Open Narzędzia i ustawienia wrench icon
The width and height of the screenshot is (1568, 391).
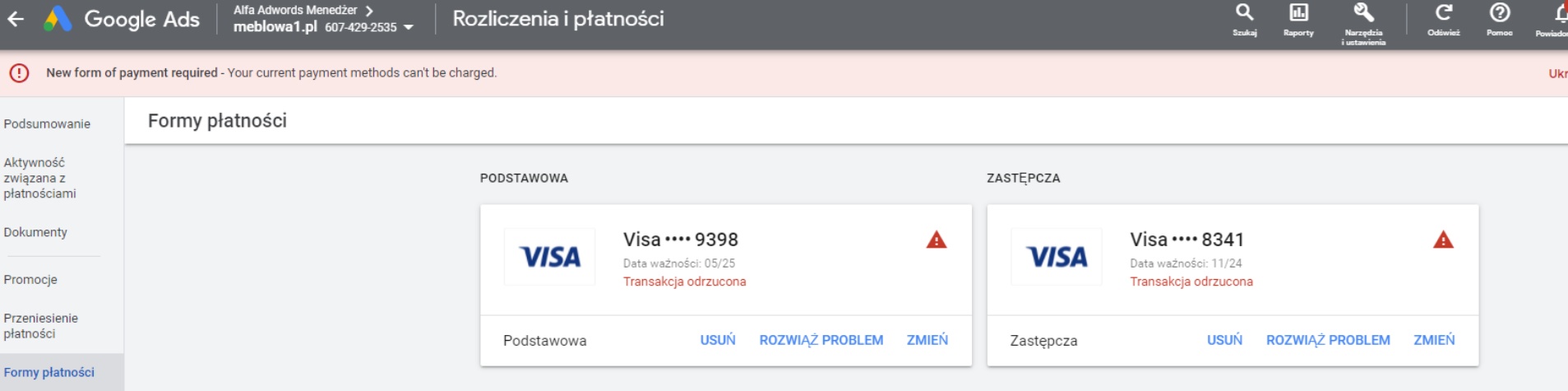1363,14
